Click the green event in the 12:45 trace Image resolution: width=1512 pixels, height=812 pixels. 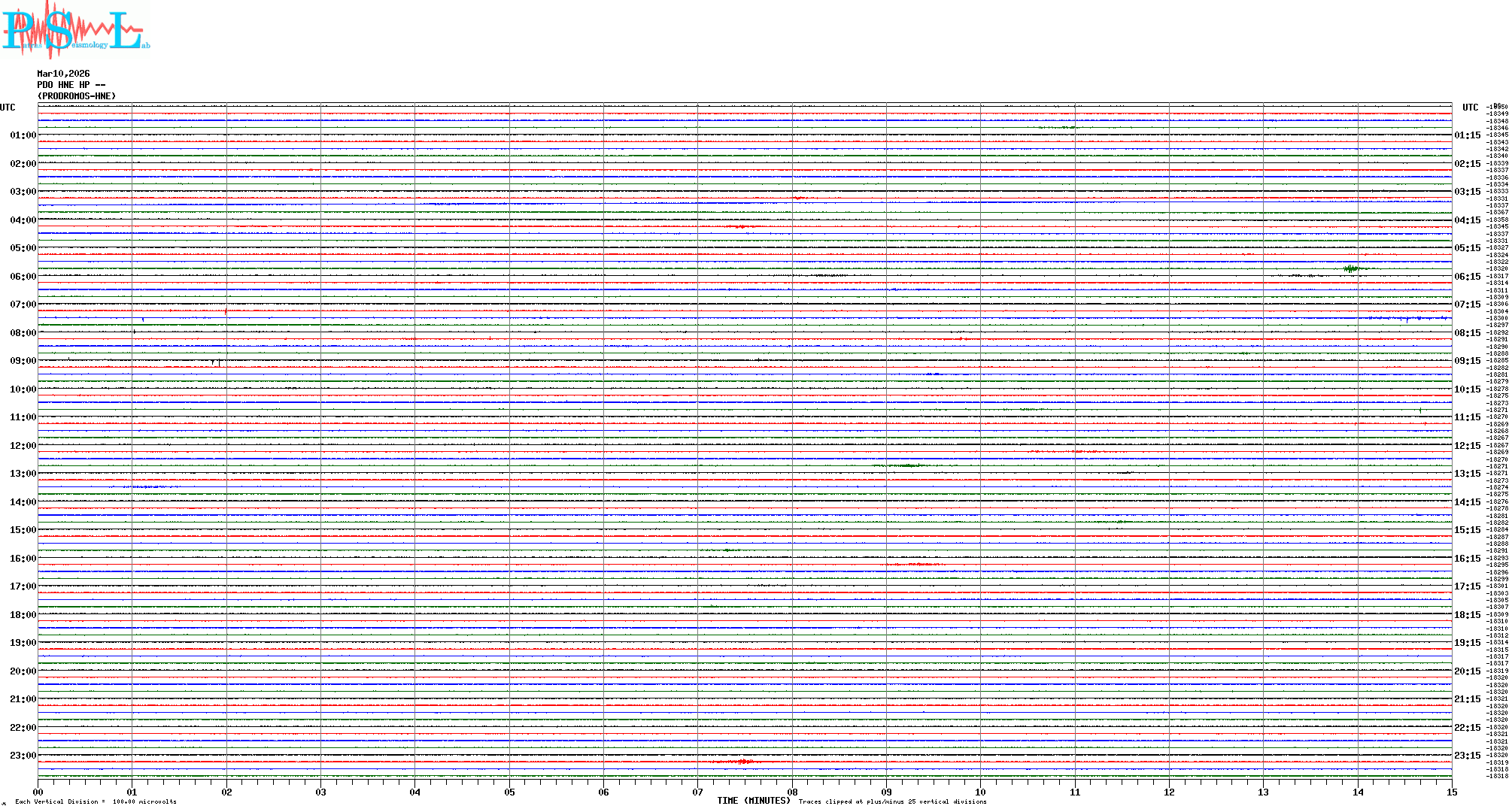click(x=906, y=466)
